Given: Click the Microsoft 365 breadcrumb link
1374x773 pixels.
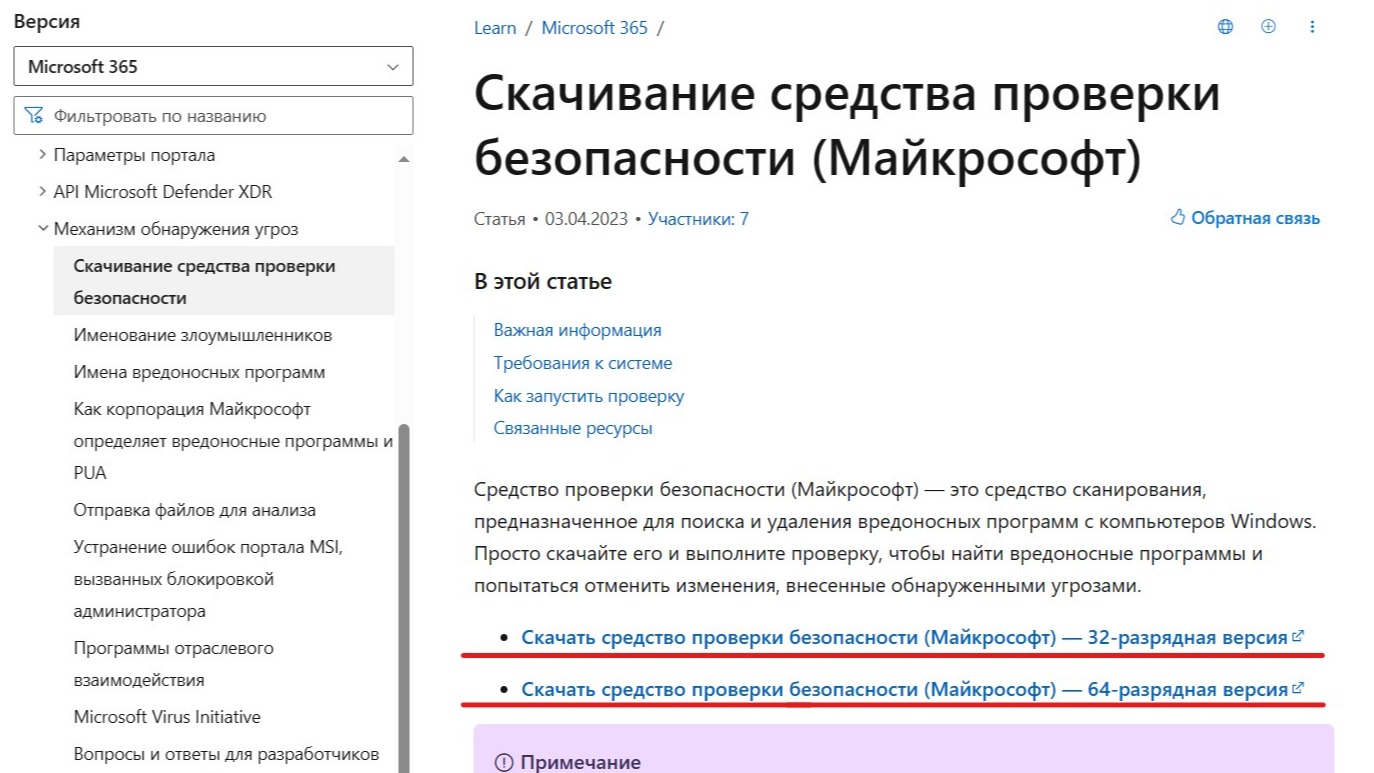Looking at the screenshot, I should click(595, 28).
